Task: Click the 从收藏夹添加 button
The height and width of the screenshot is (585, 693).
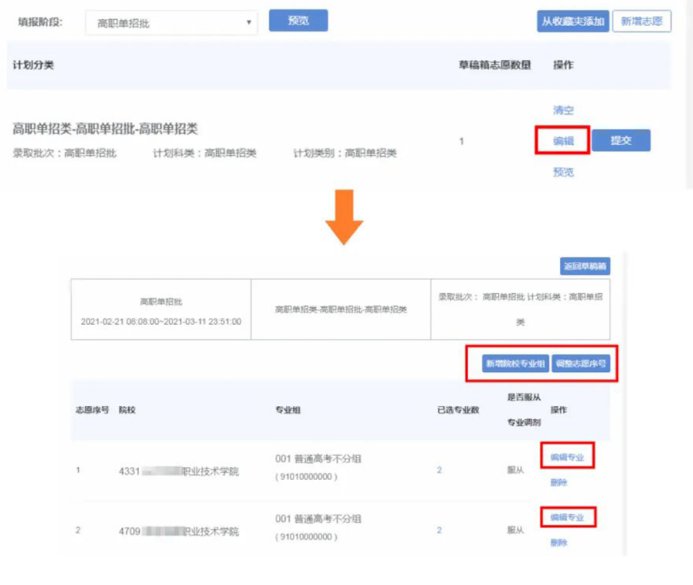Action: [x=573, y=21]
